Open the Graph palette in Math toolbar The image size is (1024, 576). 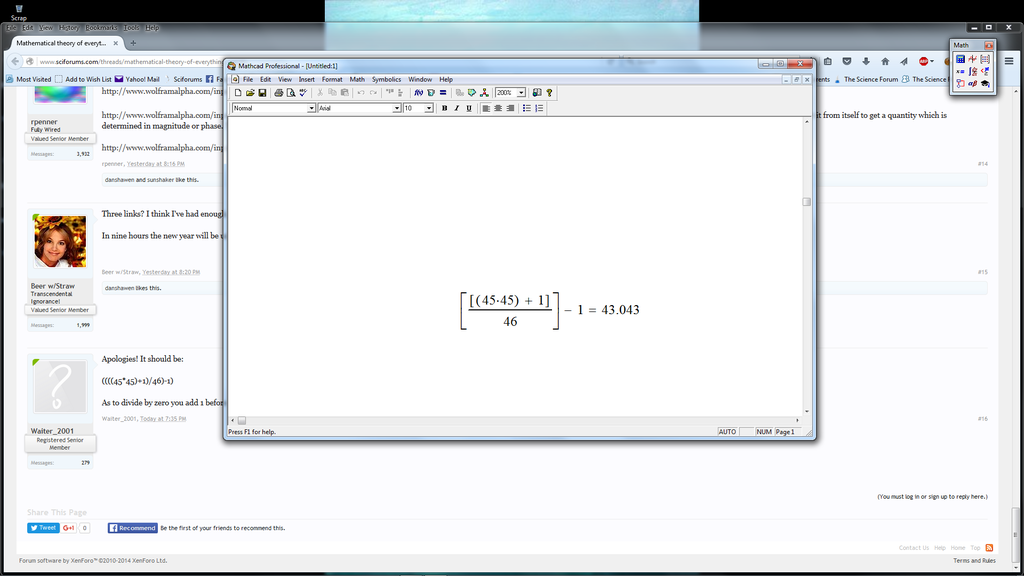coord(972,59)
